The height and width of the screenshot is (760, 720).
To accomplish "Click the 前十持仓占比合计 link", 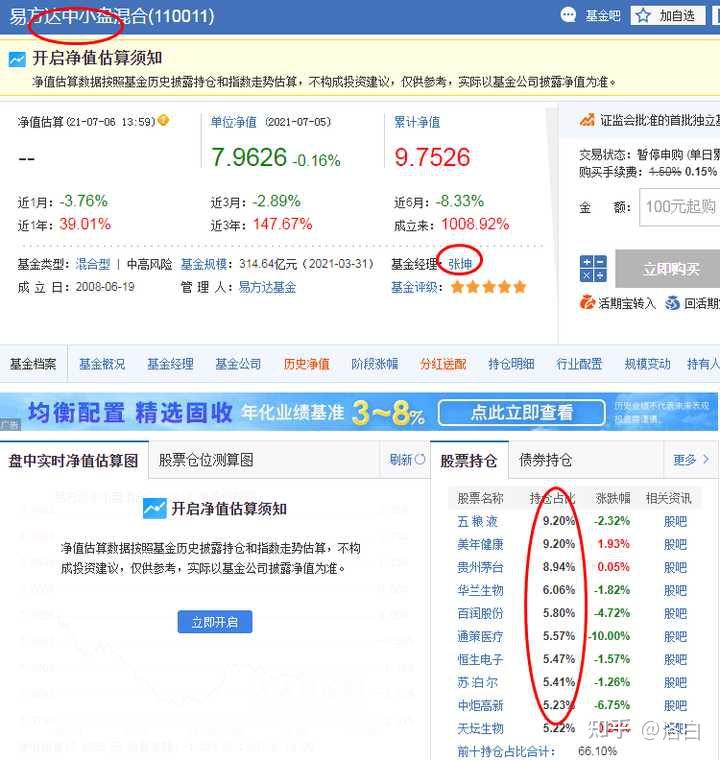I will click(505, 751).
